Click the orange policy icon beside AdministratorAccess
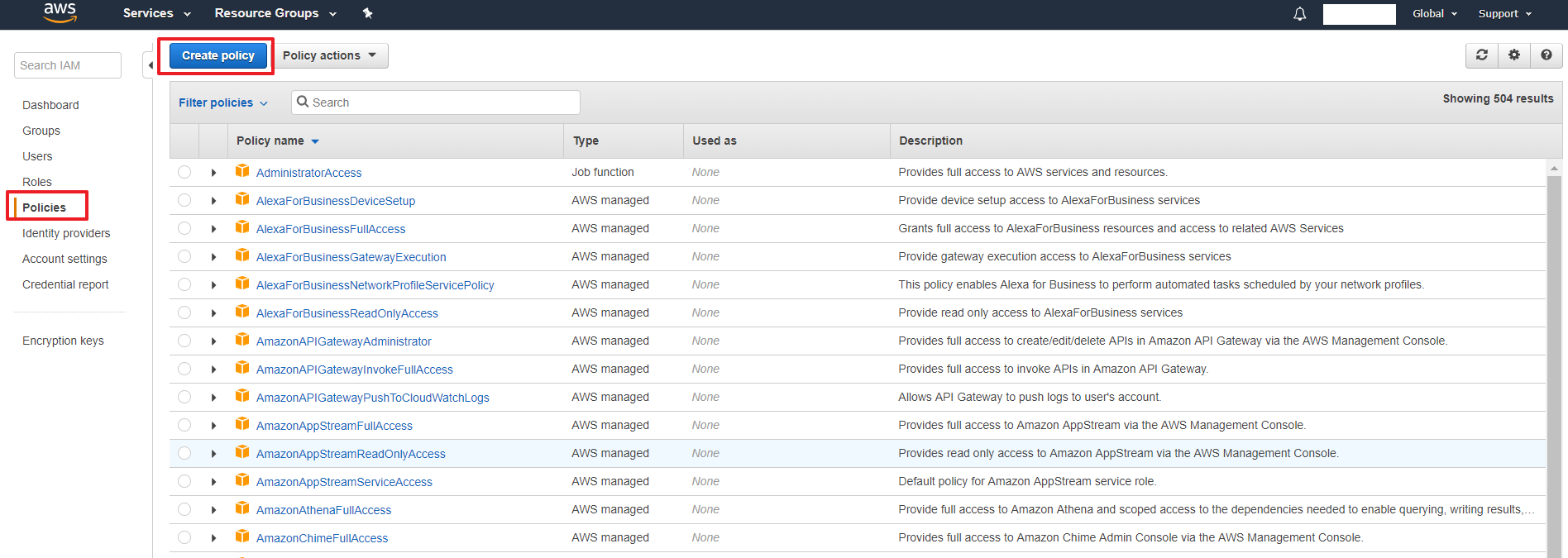The height and width of the screenshot is (558, 1568). point(242,171)
